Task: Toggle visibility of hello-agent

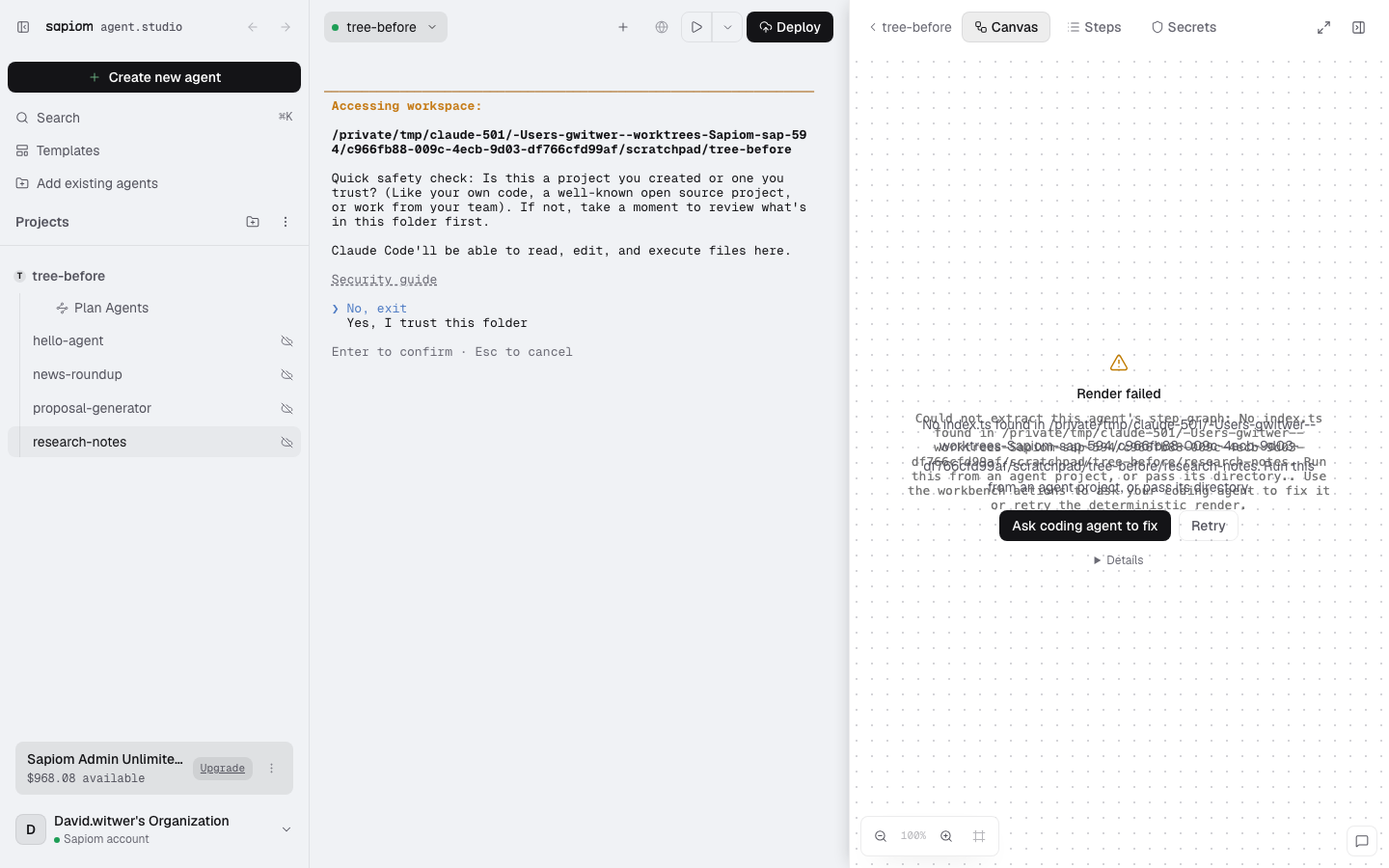Action: (286, 341)
